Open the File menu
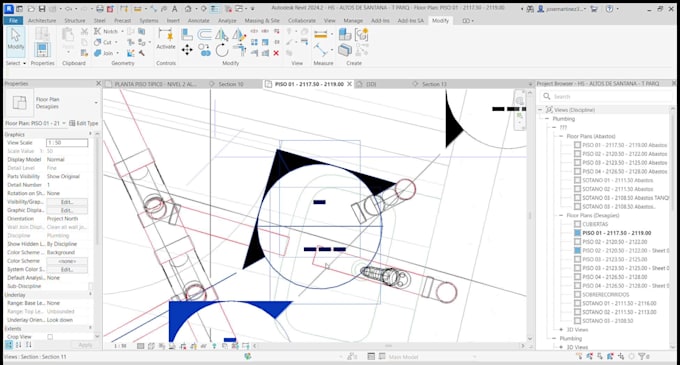This screenshot has height=365, width=680. point(13,20)
